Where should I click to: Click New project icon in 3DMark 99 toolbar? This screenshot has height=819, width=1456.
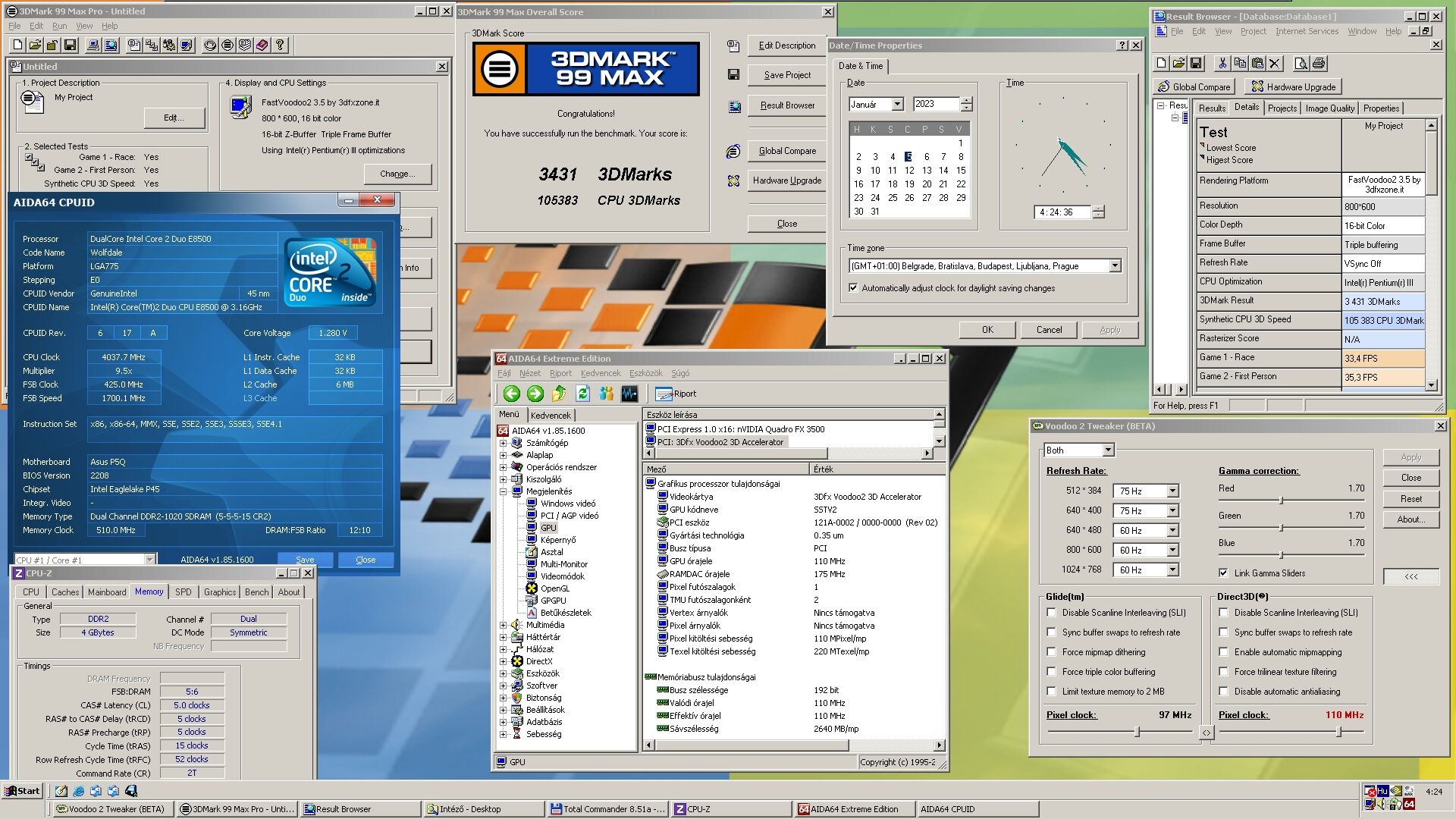click(18, 45)
